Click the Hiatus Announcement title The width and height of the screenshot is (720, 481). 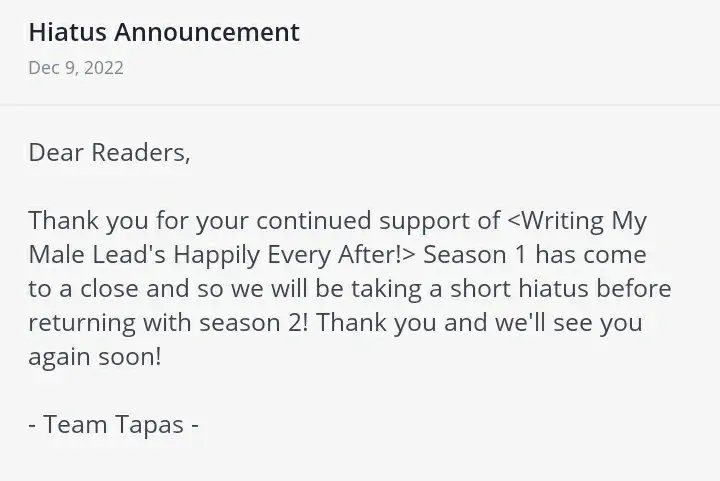[x=164, y=32]
